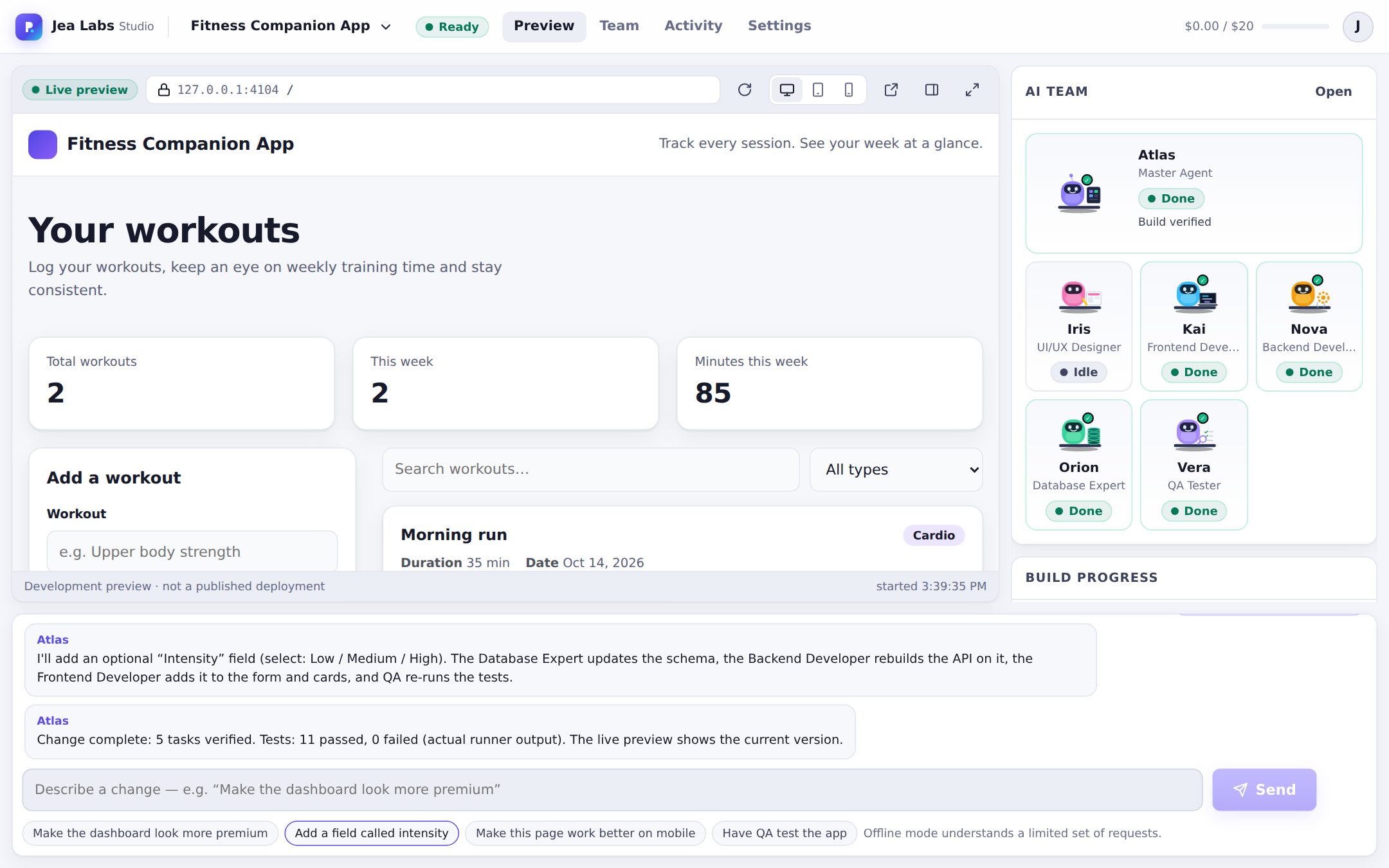Click the Cardio tag on Morning run
This screenshot has width=1389, height=868.
click(934, 536)
